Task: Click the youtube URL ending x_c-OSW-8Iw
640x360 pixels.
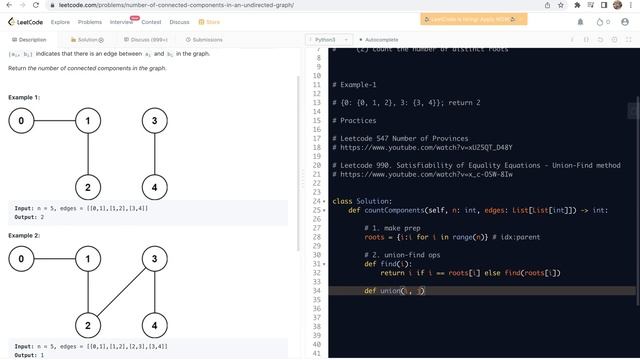Action: [422, 174]
